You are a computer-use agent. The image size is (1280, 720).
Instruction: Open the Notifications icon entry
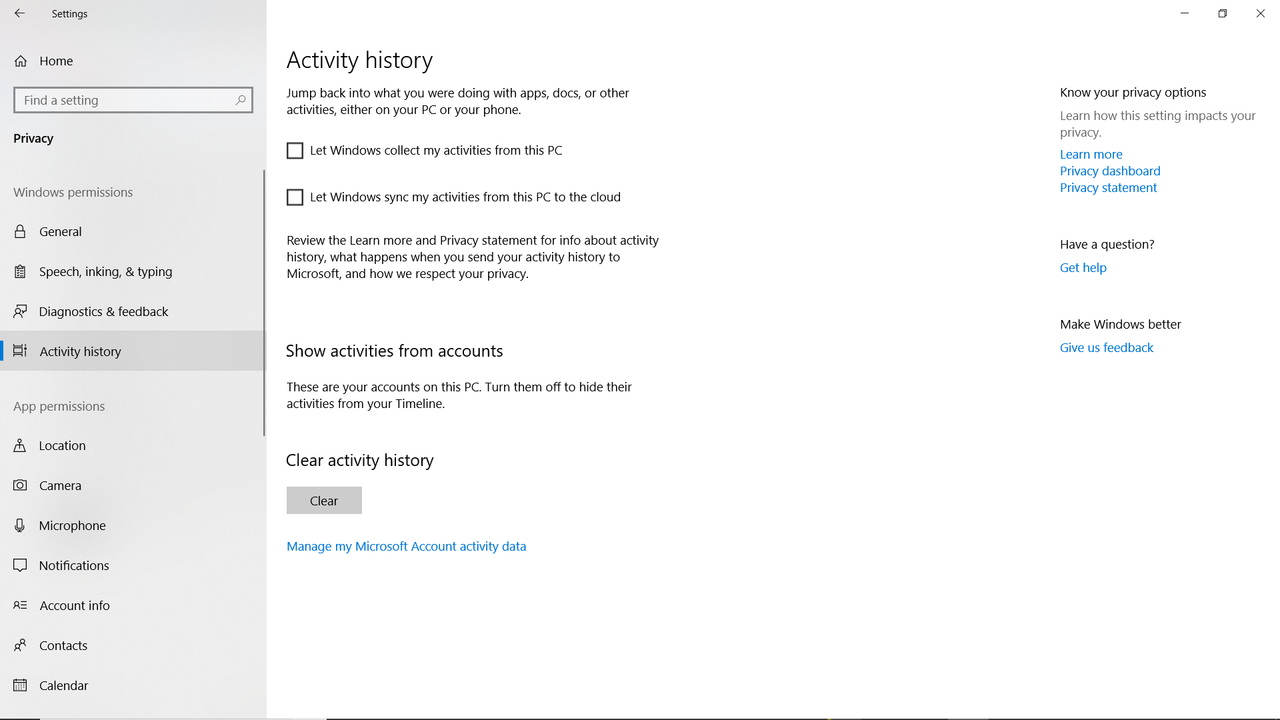[20, 565]
